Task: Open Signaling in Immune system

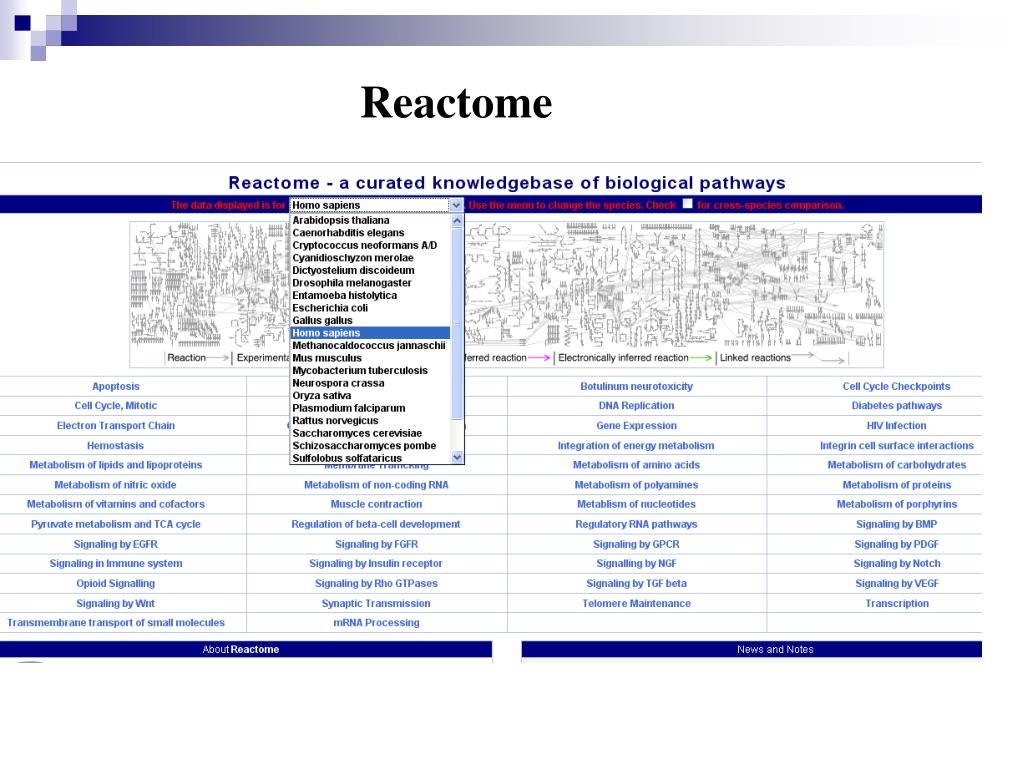Action: 116,564
